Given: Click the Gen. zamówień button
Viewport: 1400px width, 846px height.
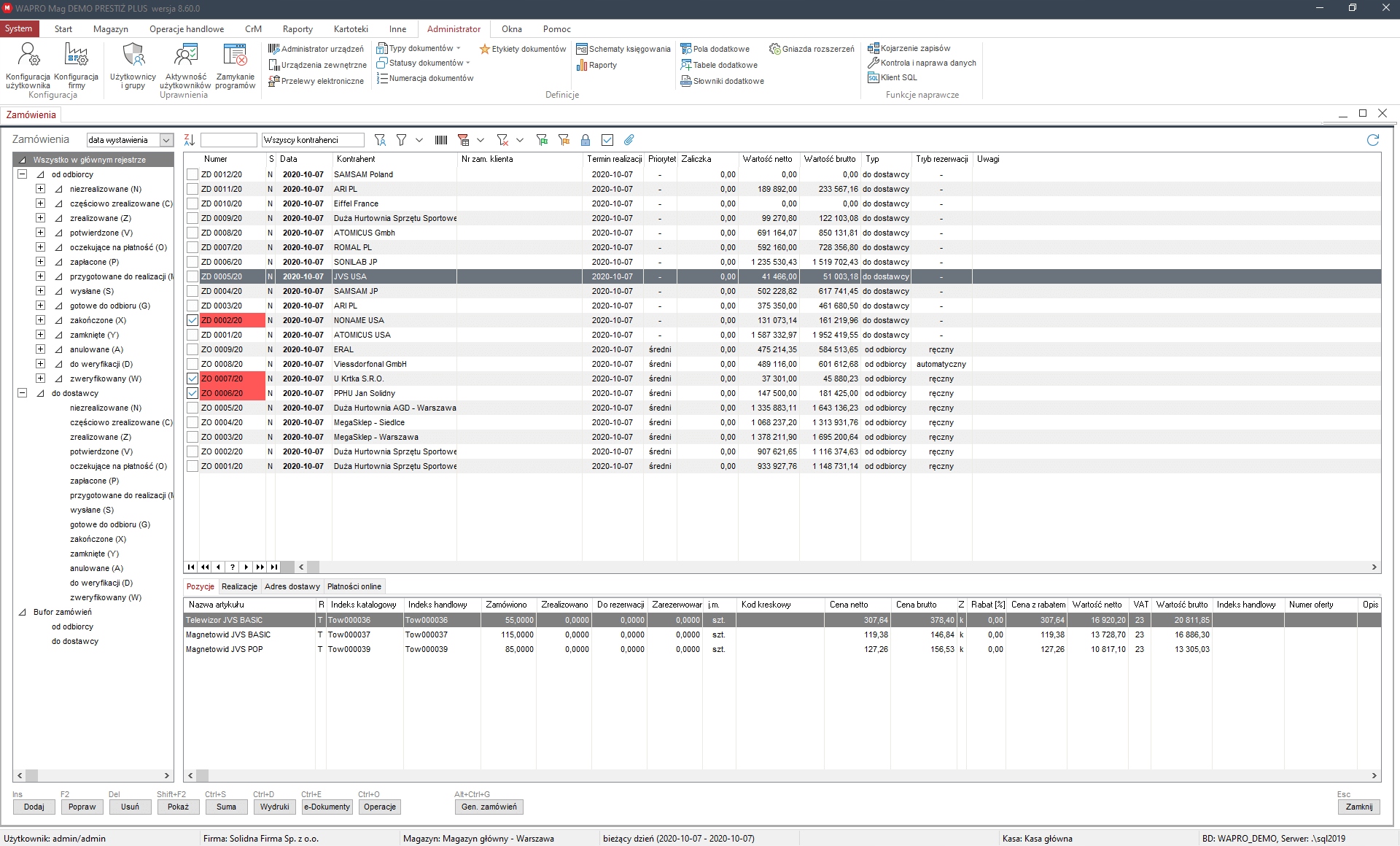Looking at the screenshot, I should tap(489, 807).
